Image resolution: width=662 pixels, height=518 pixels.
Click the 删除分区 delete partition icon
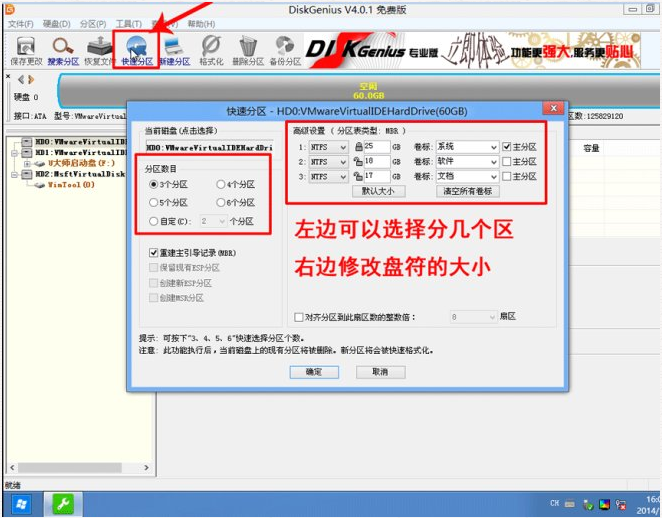(x=248, y=51)
